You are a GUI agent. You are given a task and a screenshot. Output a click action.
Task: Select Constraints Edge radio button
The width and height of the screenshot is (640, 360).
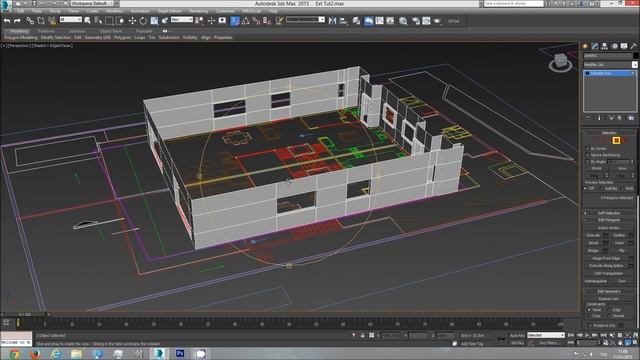tap(609, 310)
